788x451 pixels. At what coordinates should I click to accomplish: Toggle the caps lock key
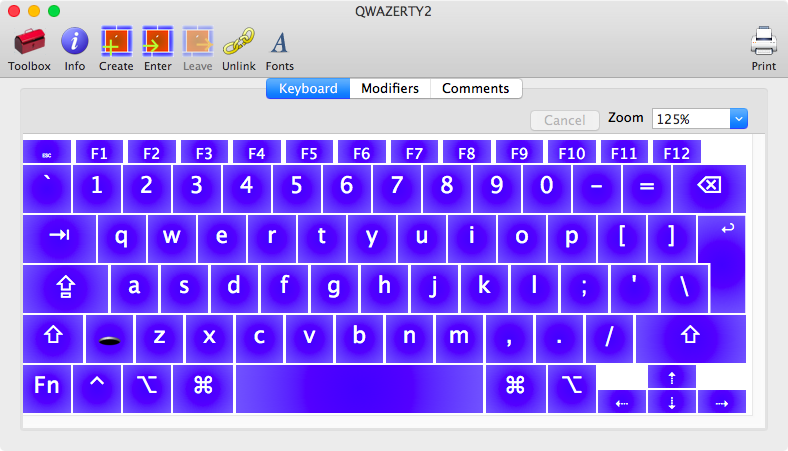coord(65,288)
